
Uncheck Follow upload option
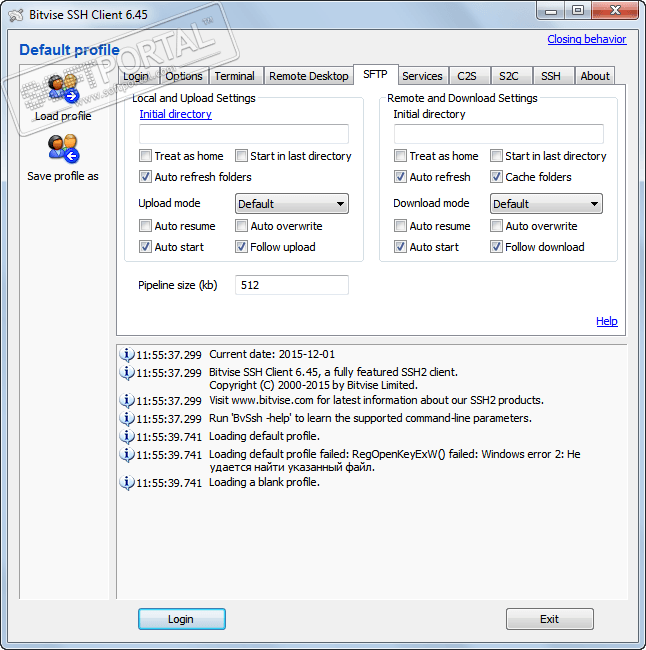click(241, 247)
